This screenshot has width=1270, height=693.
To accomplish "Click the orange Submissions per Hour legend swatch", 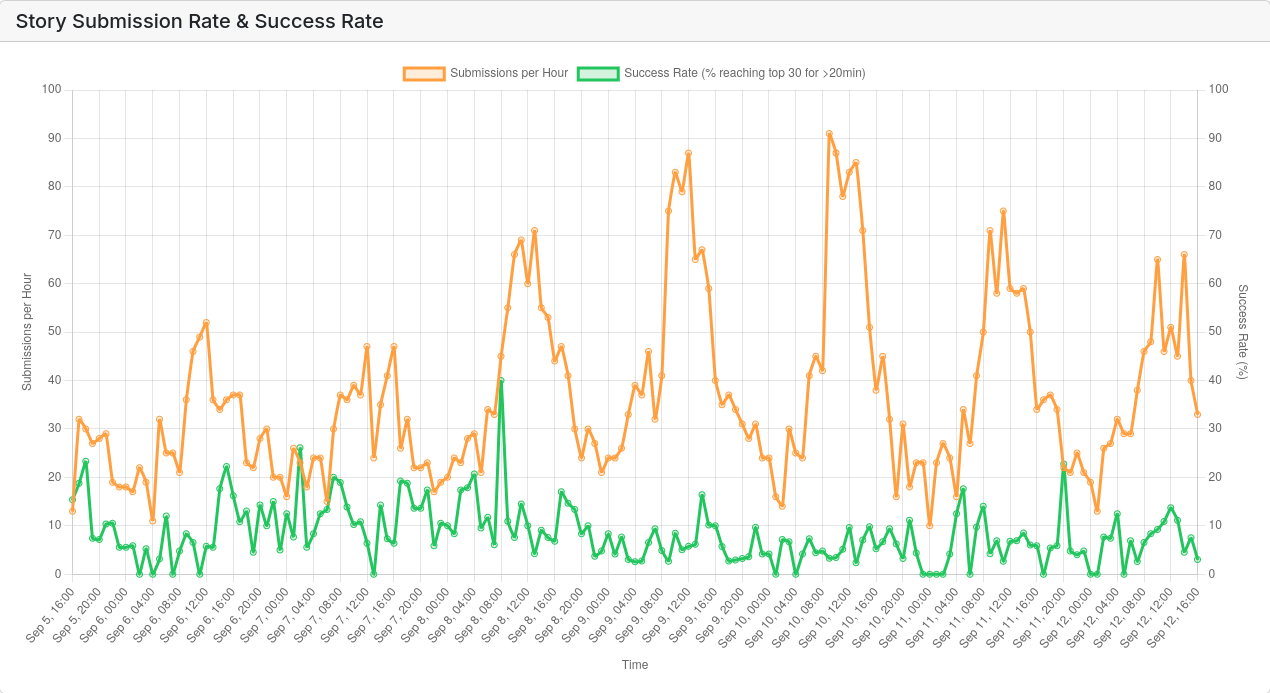I will [x=424, y=73].
